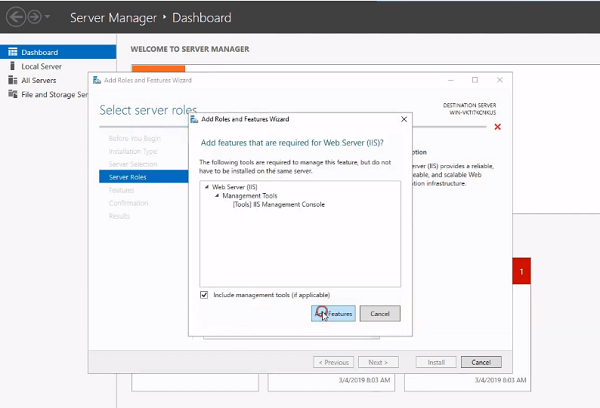Click the wizard's bottom Cancel button

pos(481,362)
